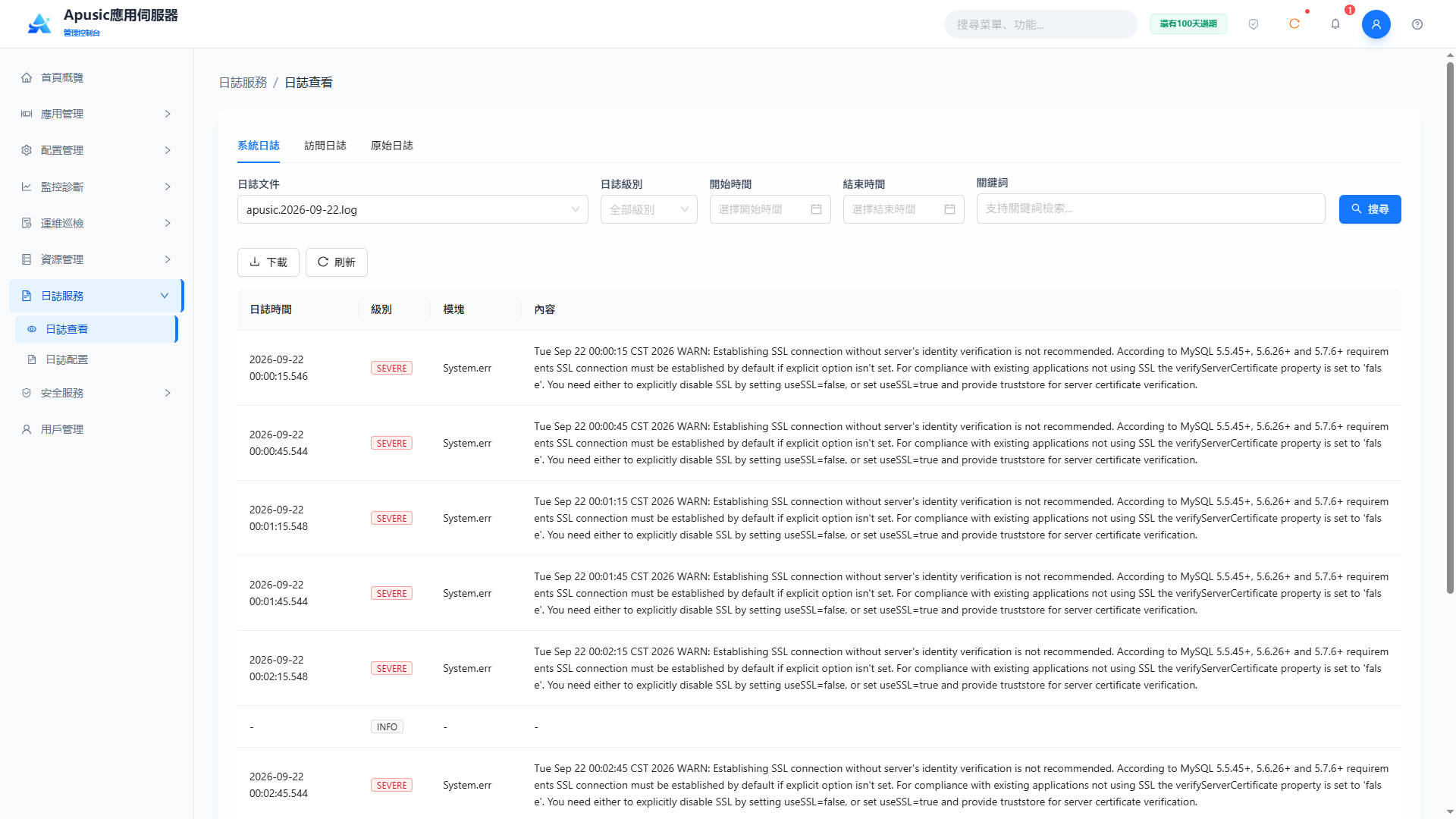
Task: Focus the 搜尋菜單、功能 search box
Action: pos(1040,24)
